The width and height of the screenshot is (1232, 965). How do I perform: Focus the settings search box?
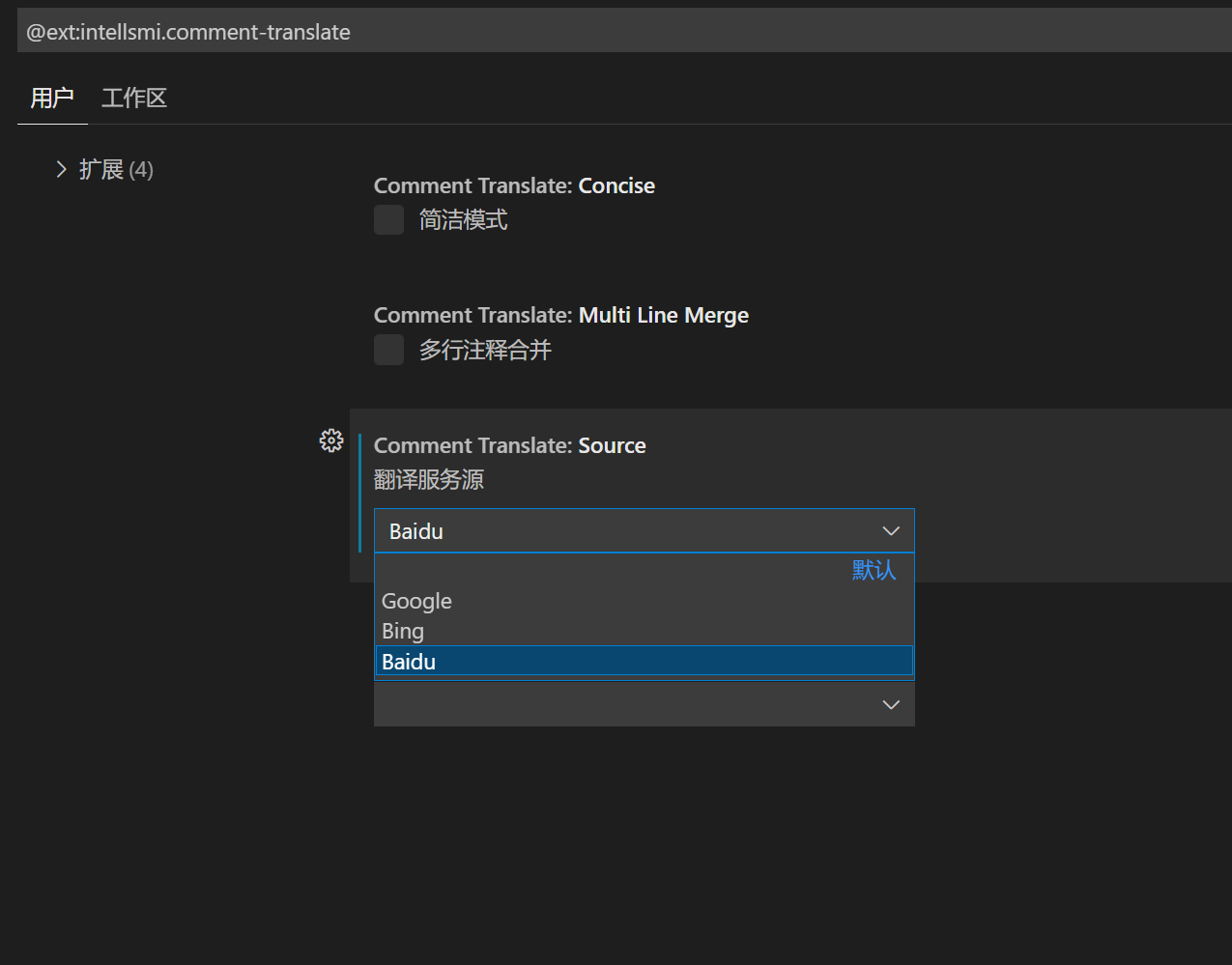click(x=618, y=32)
